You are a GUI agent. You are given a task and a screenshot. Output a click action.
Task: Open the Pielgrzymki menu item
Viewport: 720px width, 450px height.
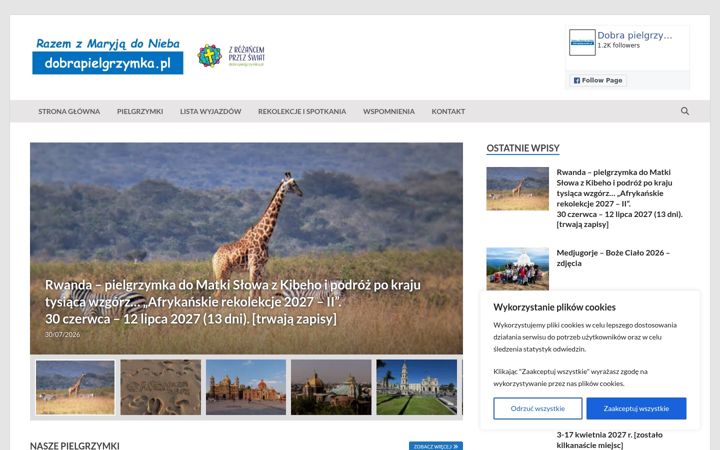(140, 111)
